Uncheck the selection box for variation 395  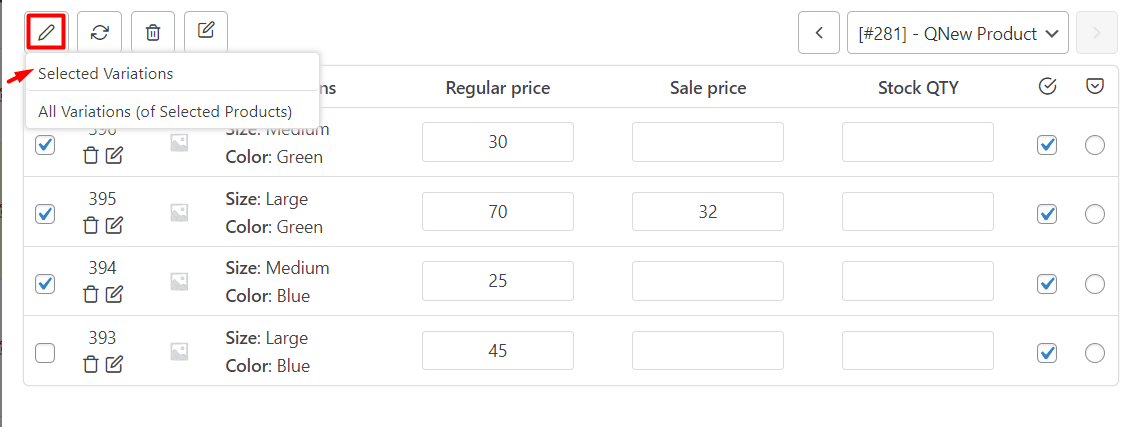[45, 213]
